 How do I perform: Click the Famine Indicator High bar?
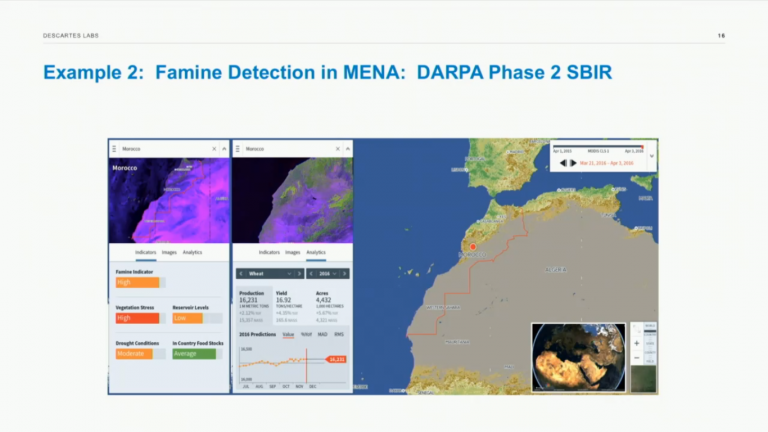pos(141,283)
